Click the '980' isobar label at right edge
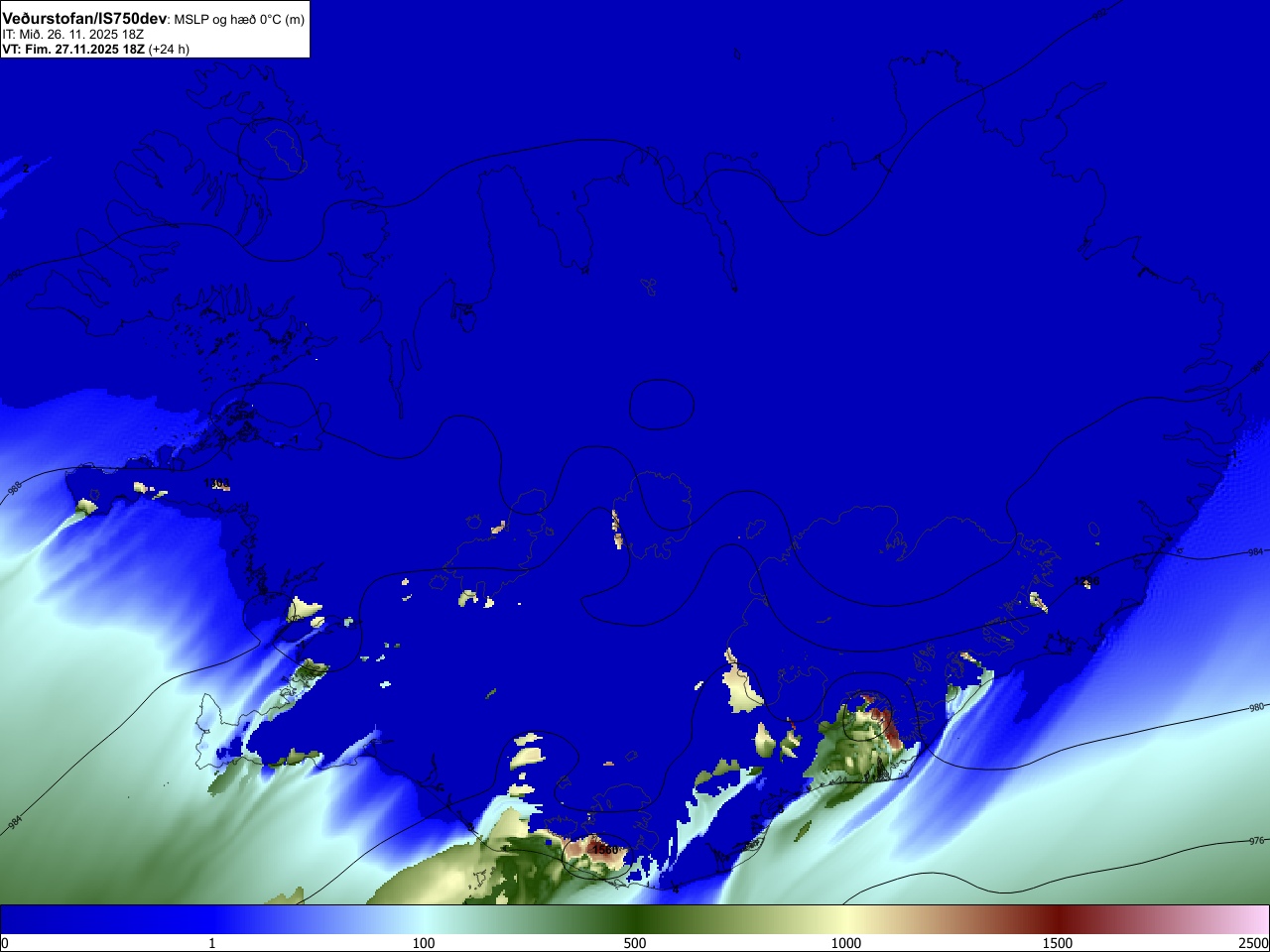The height and width of the screenshot is (952, 1270). click(x=1257, y=707)
